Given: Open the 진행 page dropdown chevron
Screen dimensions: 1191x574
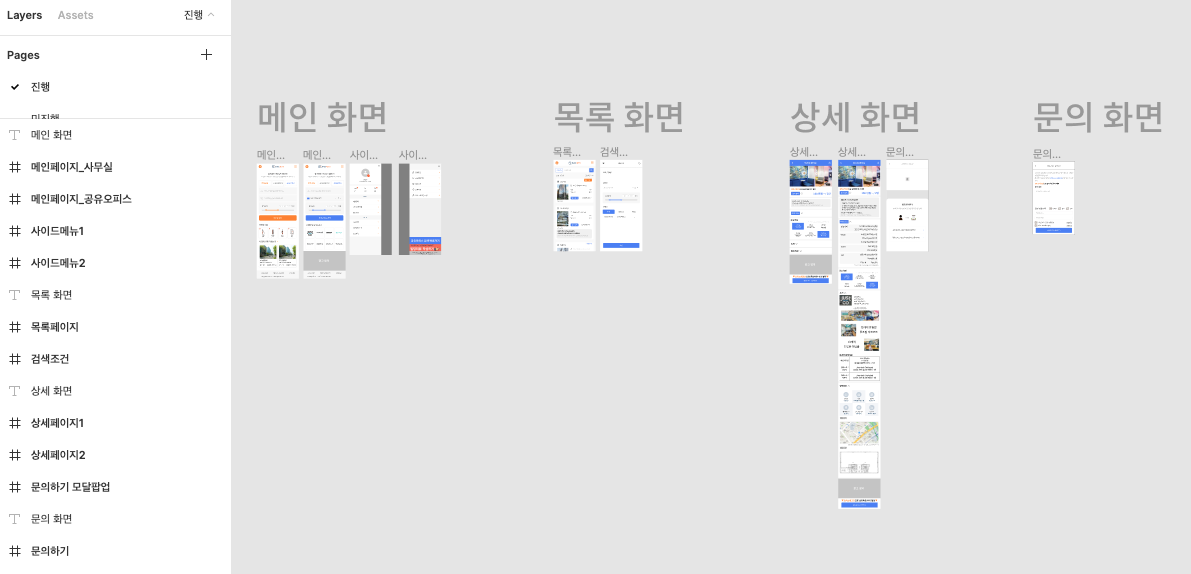Looking at the screenshot, I should click(x=211, y=14).
